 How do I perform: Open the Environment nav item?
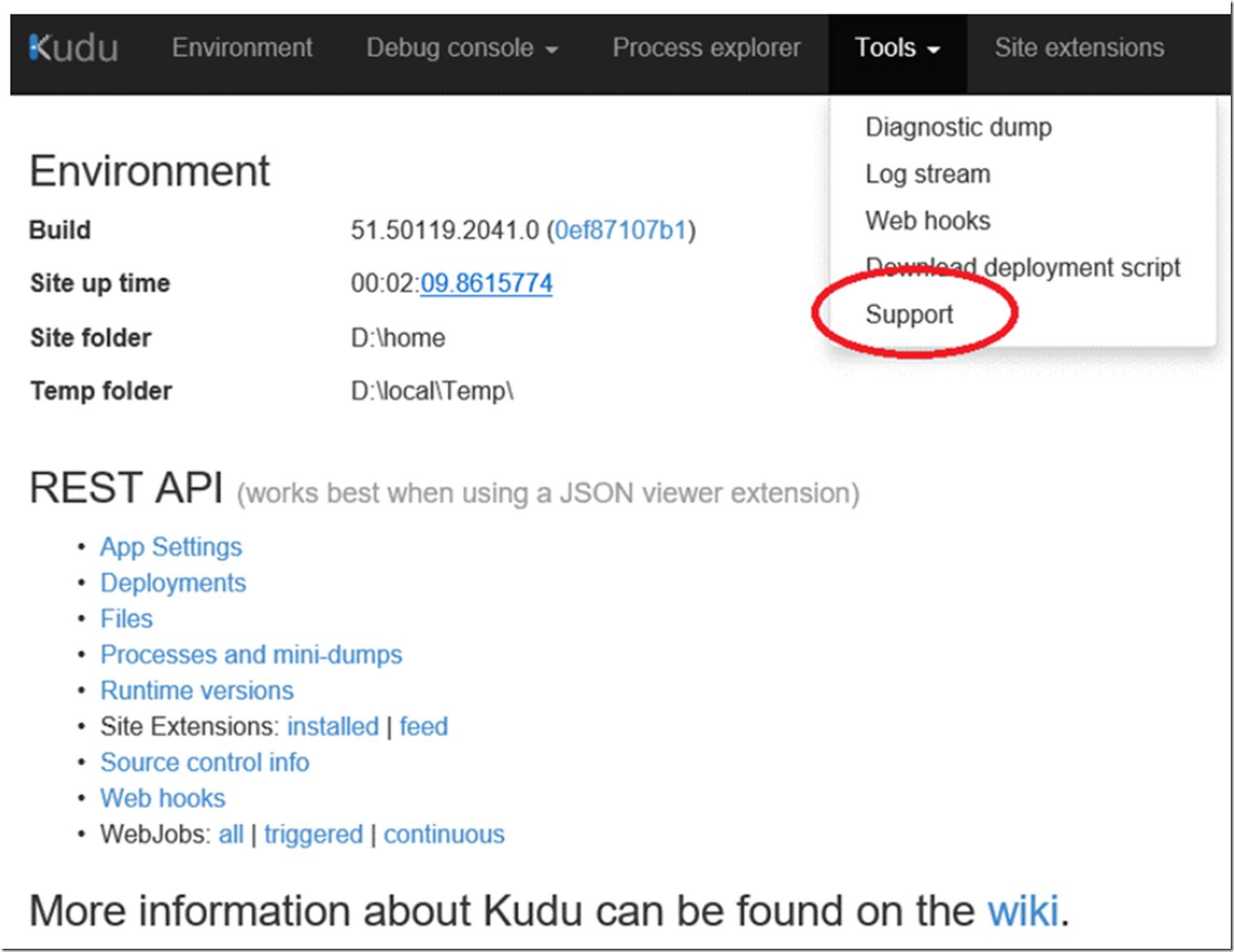(x=242, y=48)
